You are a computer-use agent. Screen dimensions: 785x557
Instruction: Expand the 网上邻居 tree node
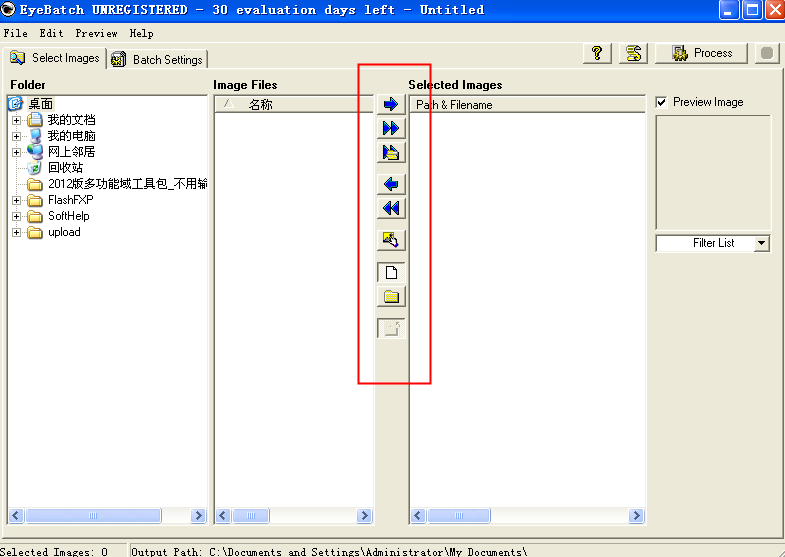(x=17, y=152)
